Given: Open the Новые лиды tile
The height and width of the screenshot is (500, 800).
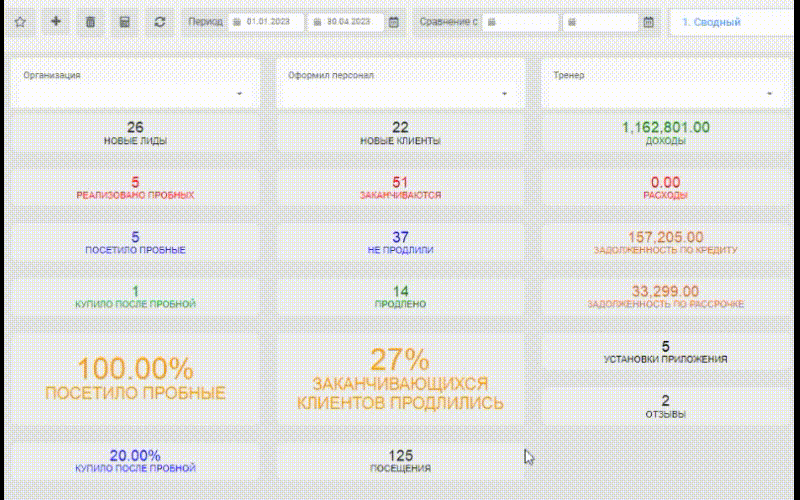Looking at the screenshot, I should coord(135,133).
